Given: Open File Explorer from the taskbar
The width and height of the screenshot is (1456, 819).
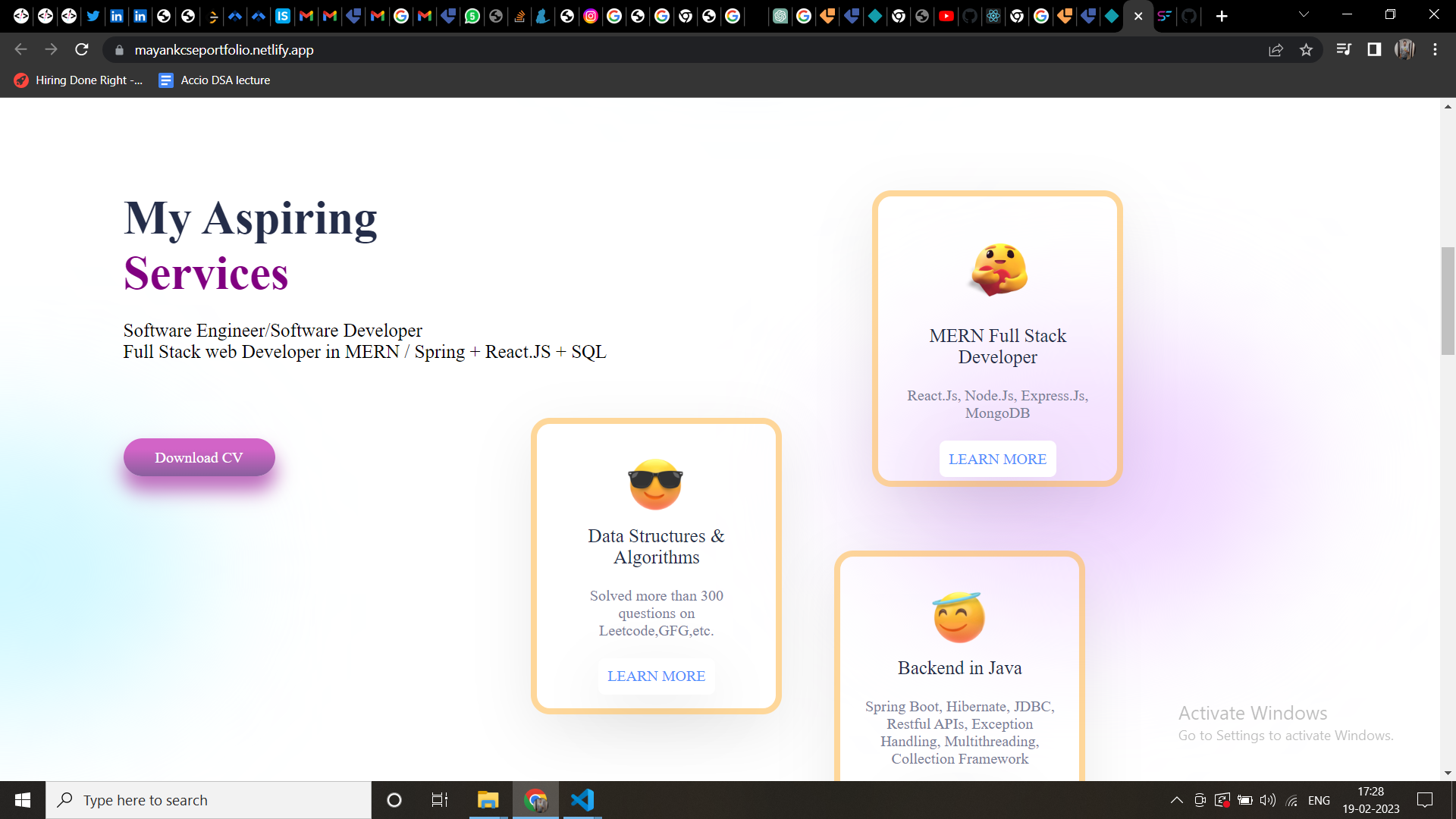Looking at the screenshot, I should (488, 799).
